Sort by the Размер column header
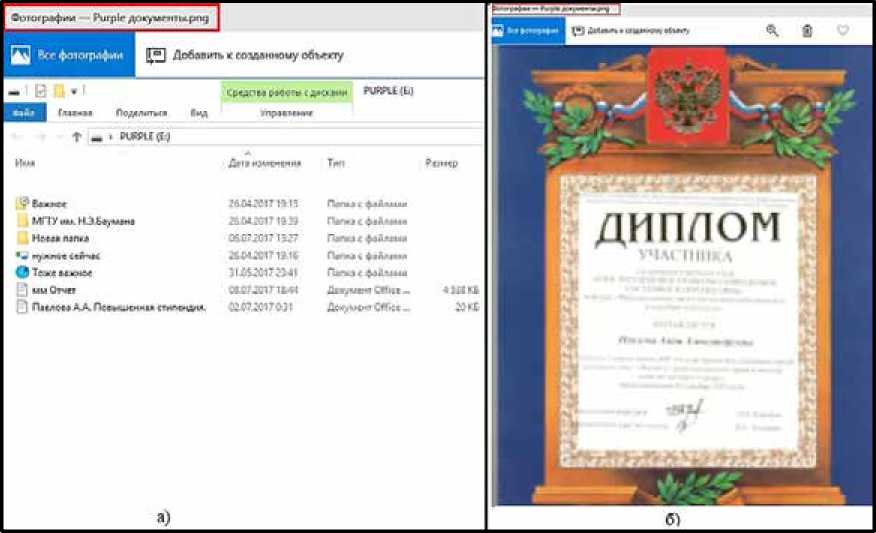876x533 pixels. pyautogui.click(x=441, y=163)
